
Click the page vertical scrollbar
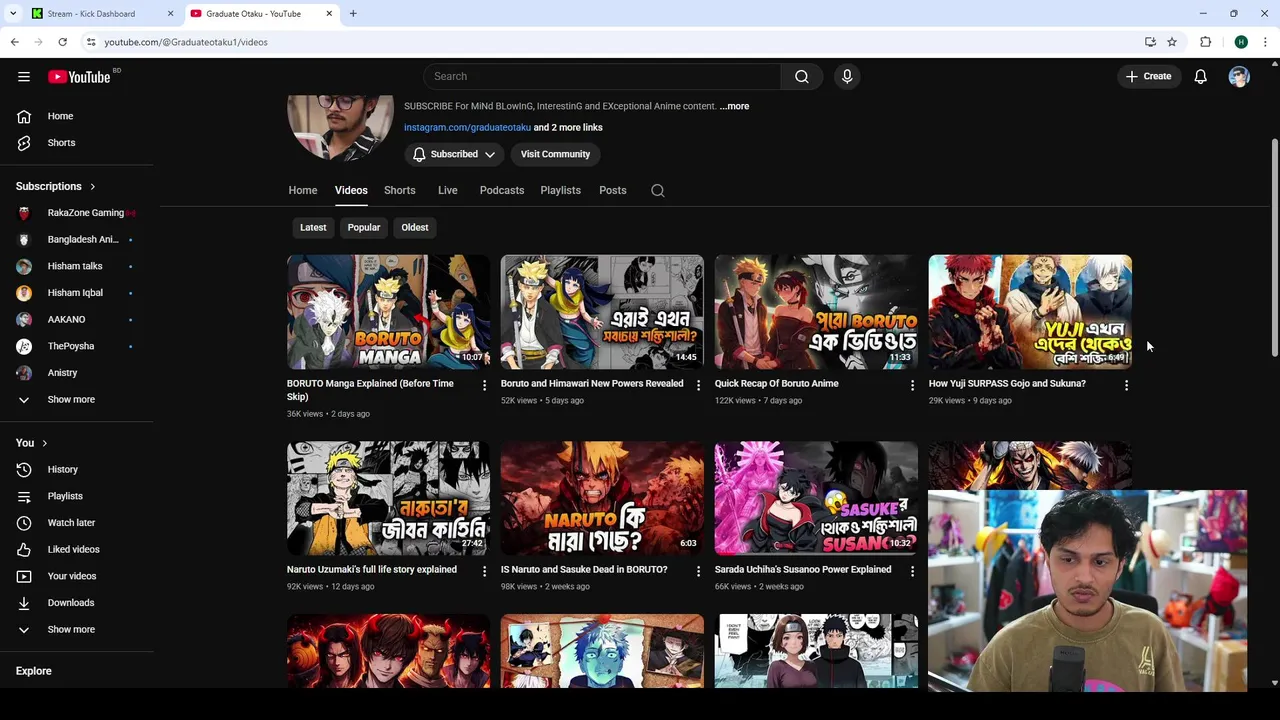coord(1274,248)
